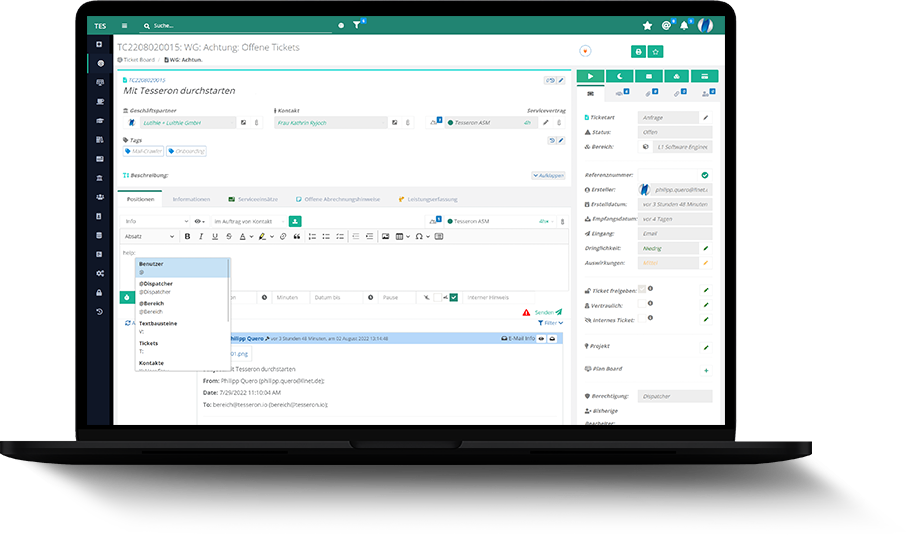
Task: Click the Interner Hinweis input field
Action: pyautogui.click(x=514, y=298)
